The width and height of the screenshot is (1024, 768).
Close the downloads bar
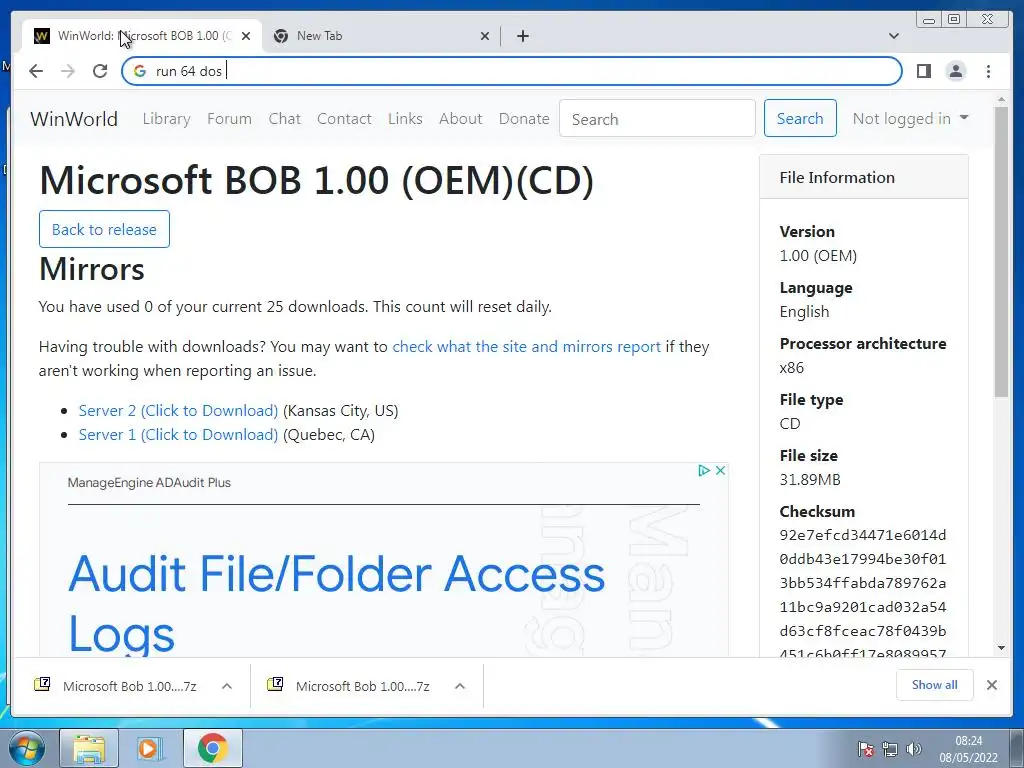tap(991, 685)
